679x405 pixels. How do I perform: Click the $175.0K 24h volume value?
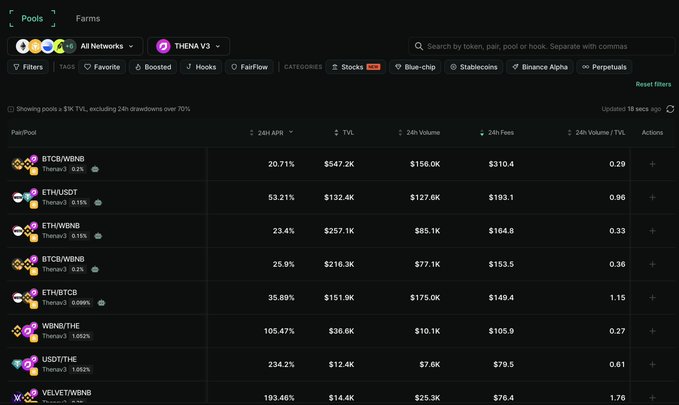425,298
